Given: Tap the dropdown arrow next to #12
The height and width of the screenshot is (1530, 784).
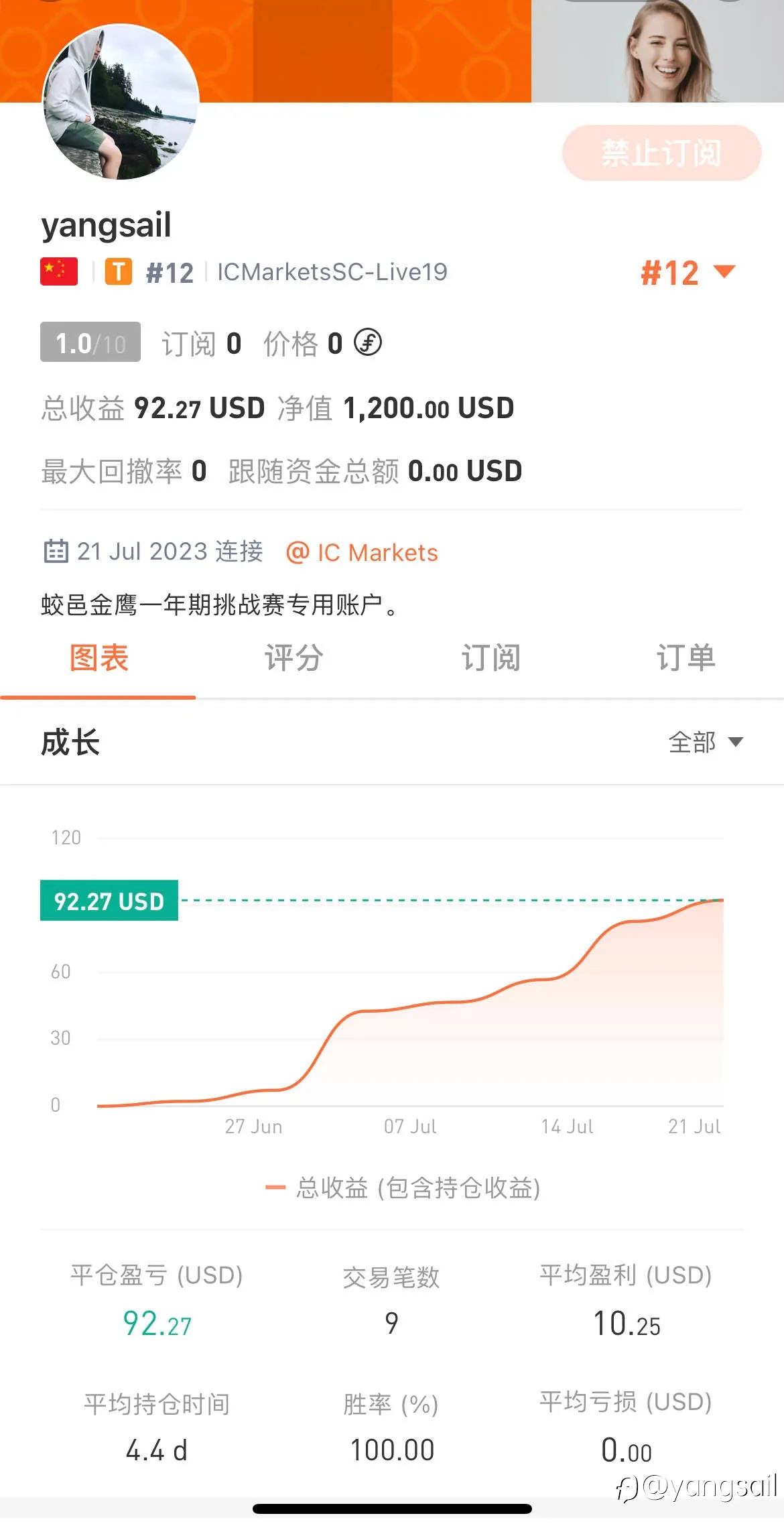Looking at the screenshot, I should pyautogui.click(x=724, y=271).
